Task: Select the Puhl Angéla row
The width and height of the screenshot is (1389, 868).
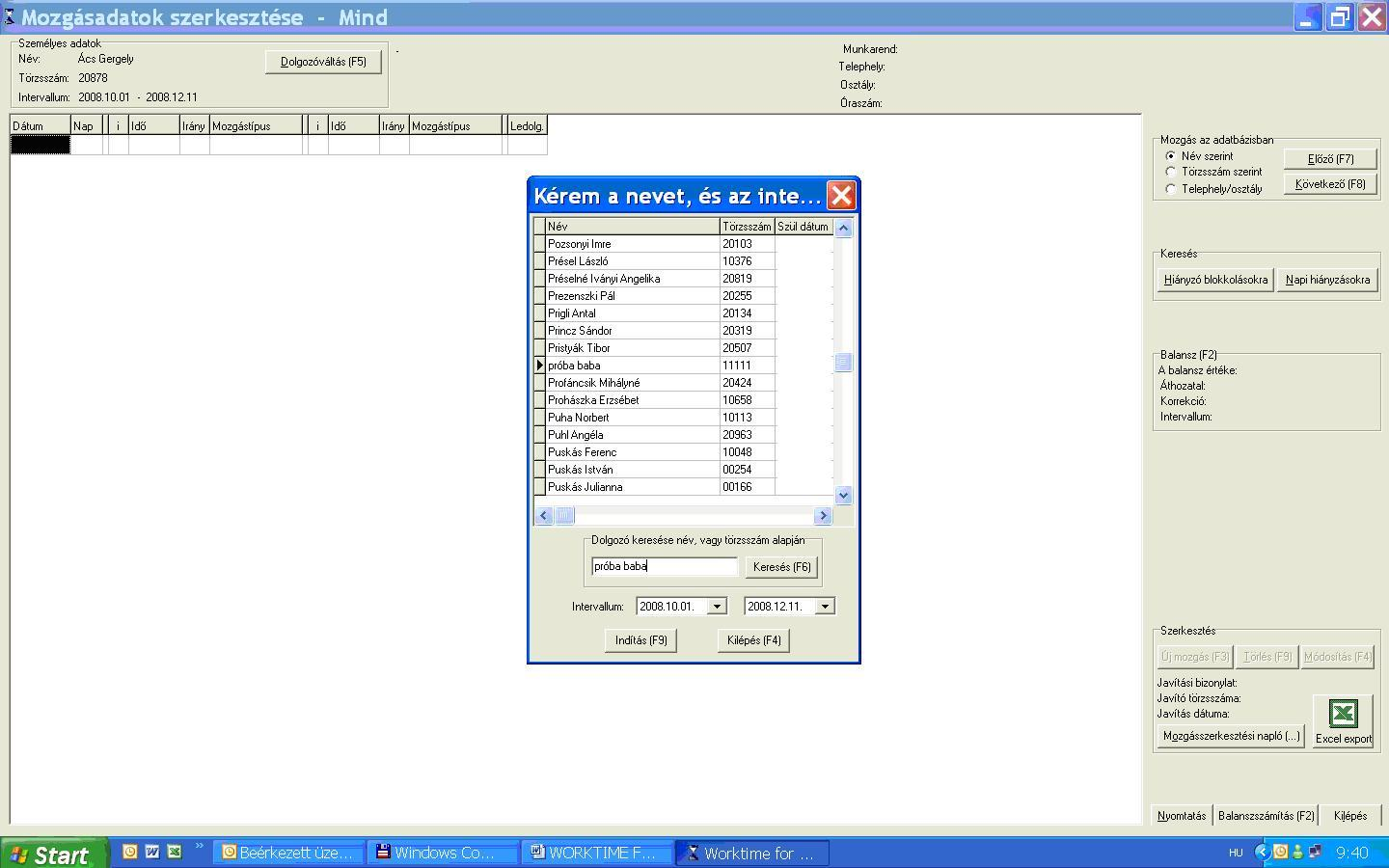Action: (x=684, y=435)
